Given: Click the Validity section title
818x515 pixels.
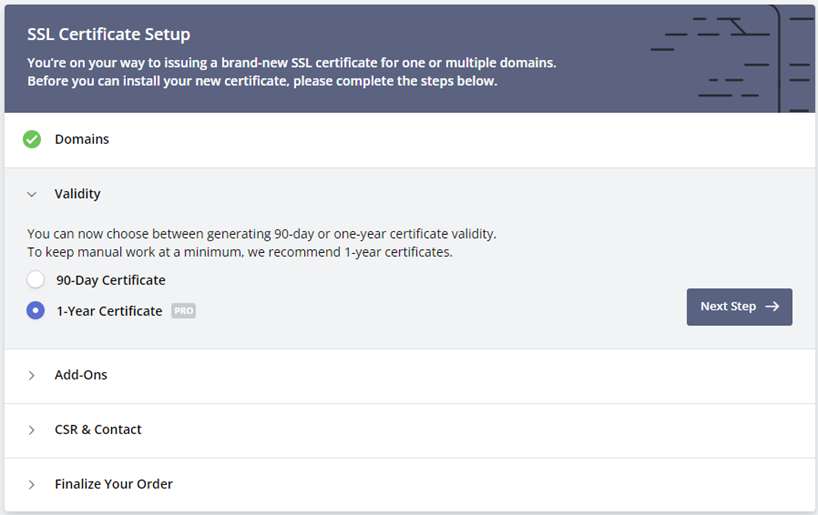Looking at the screenshot, I should (78, 194).
